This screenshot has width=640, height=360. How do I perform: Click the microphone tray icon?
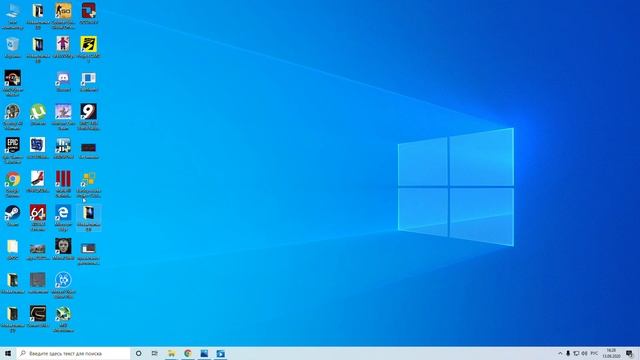pyautogui.click(x=568, y=353)
